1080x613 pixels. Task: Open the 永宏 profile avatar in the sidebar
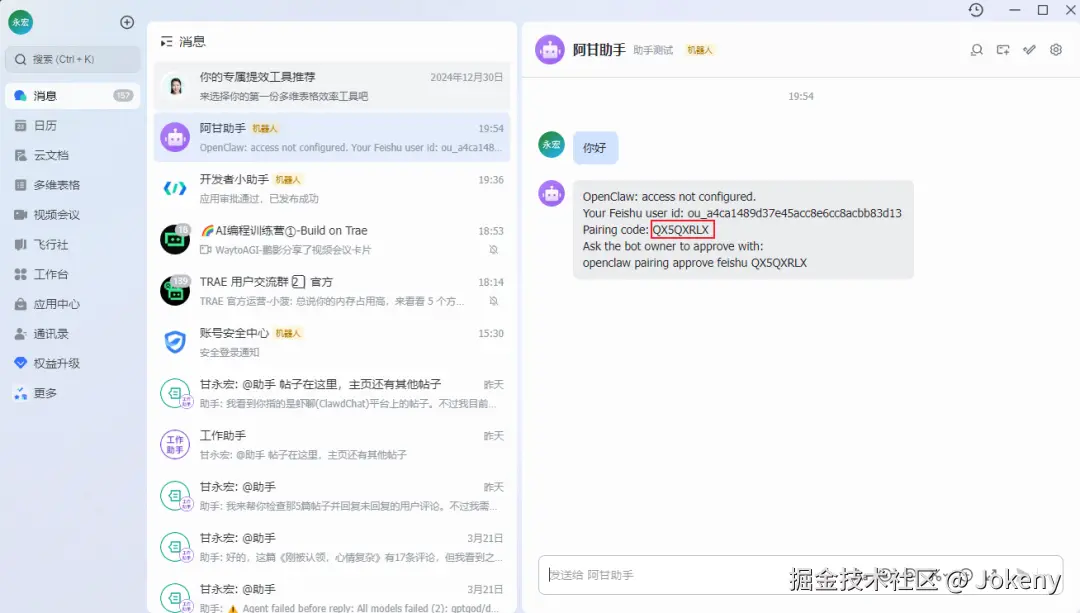tap(21, 22)
